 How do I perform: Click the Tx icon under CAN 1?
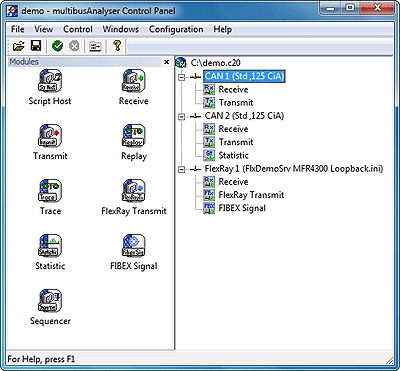(x=209, y=102)
